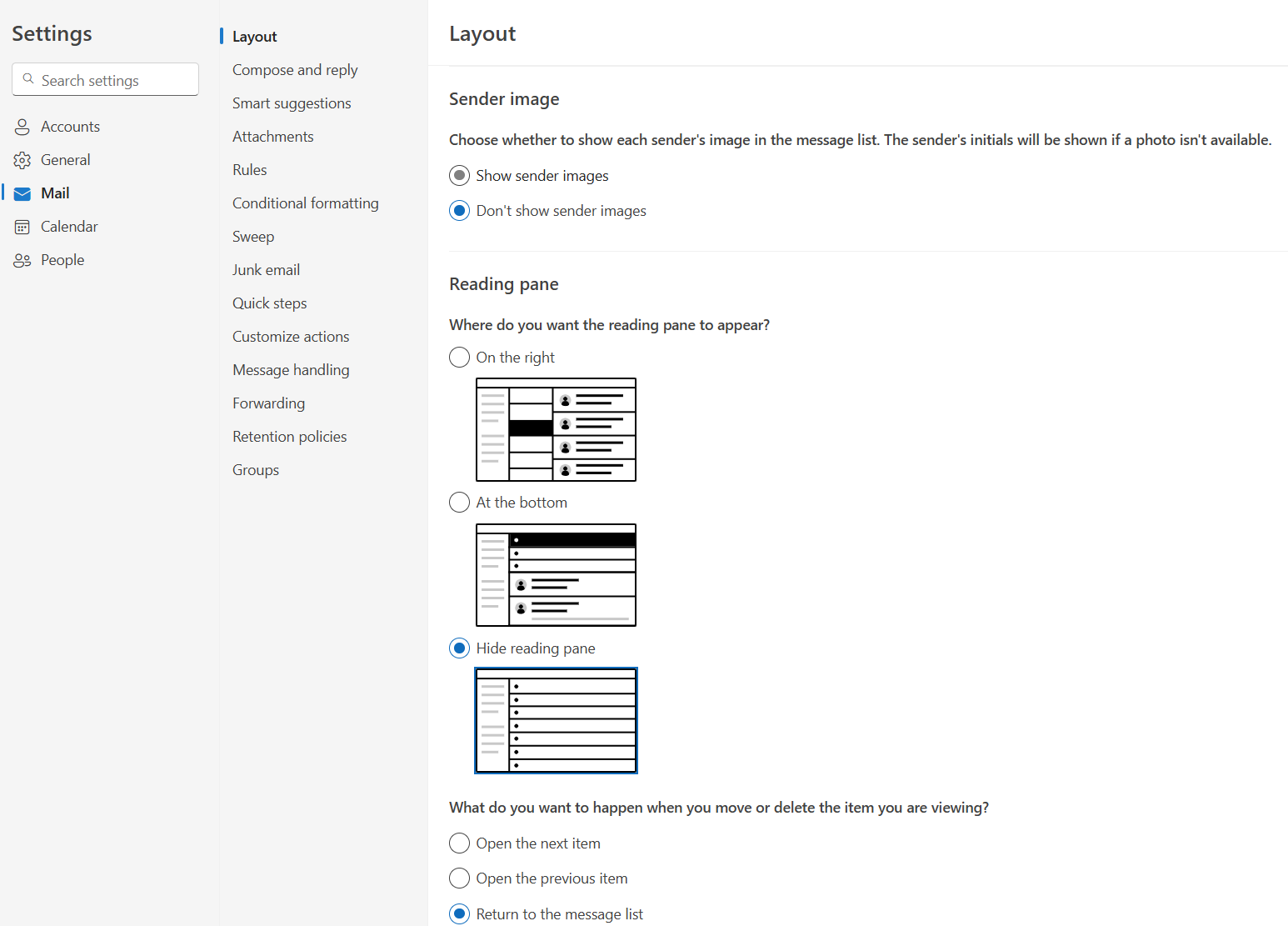Click the Hide reading pane layout preview
The image size is (1288, 926).
coord(556,720)
